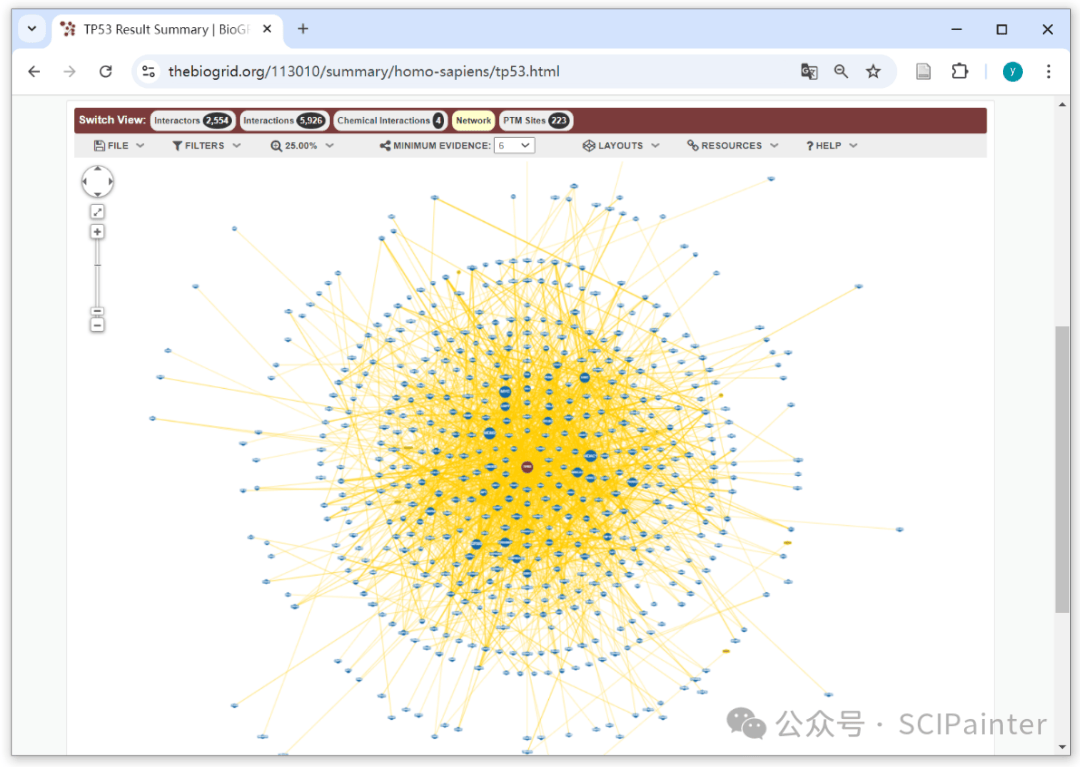Screen dimensions: 1080x767
Task: Click the pan navigation wheel control
Action: point(97,182)
